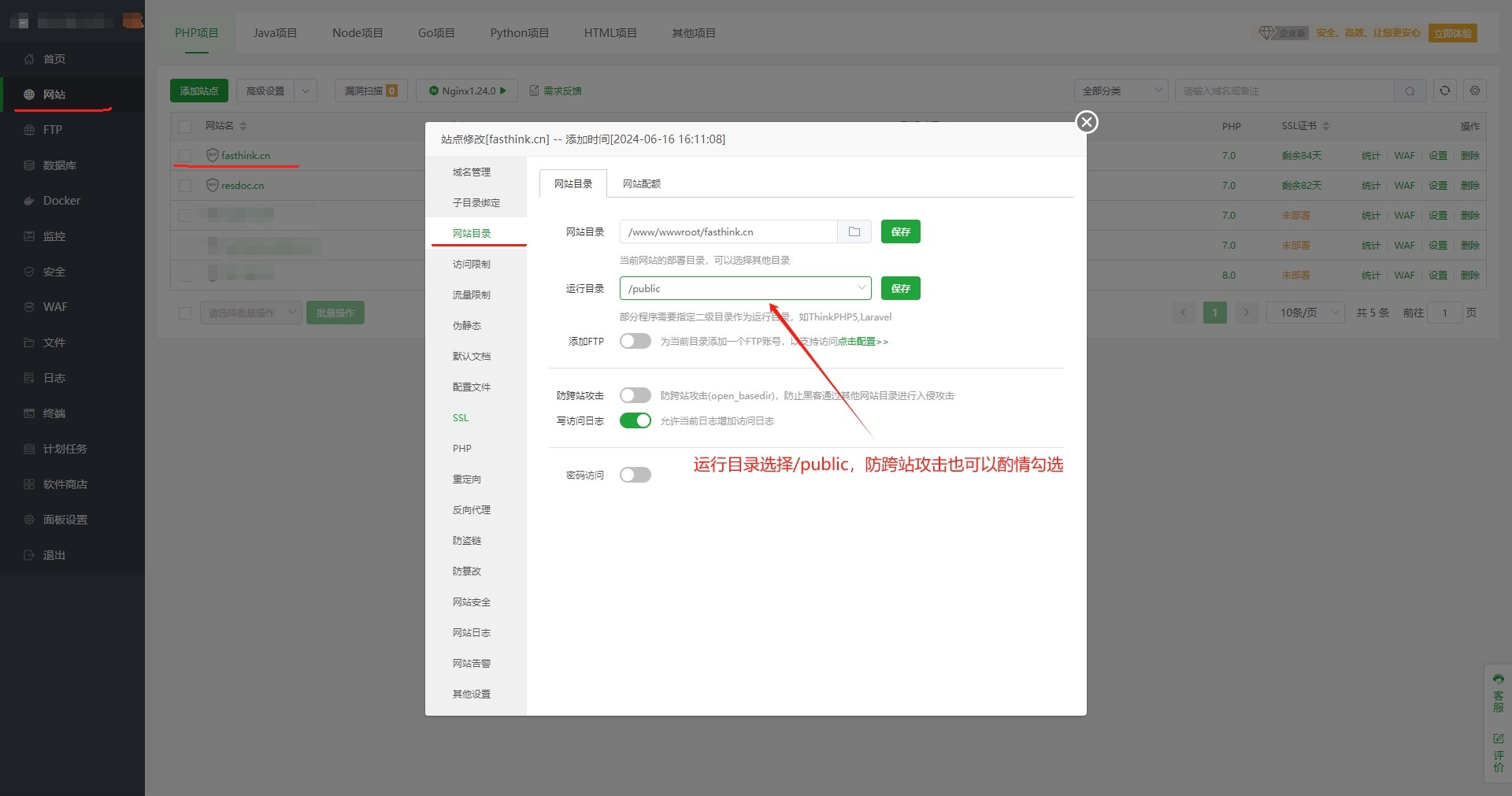The height and width of the screenshot is (796, 1512).
Task: Check the resdoc.cn row checkbox
Action: click(x=185, y=186)
